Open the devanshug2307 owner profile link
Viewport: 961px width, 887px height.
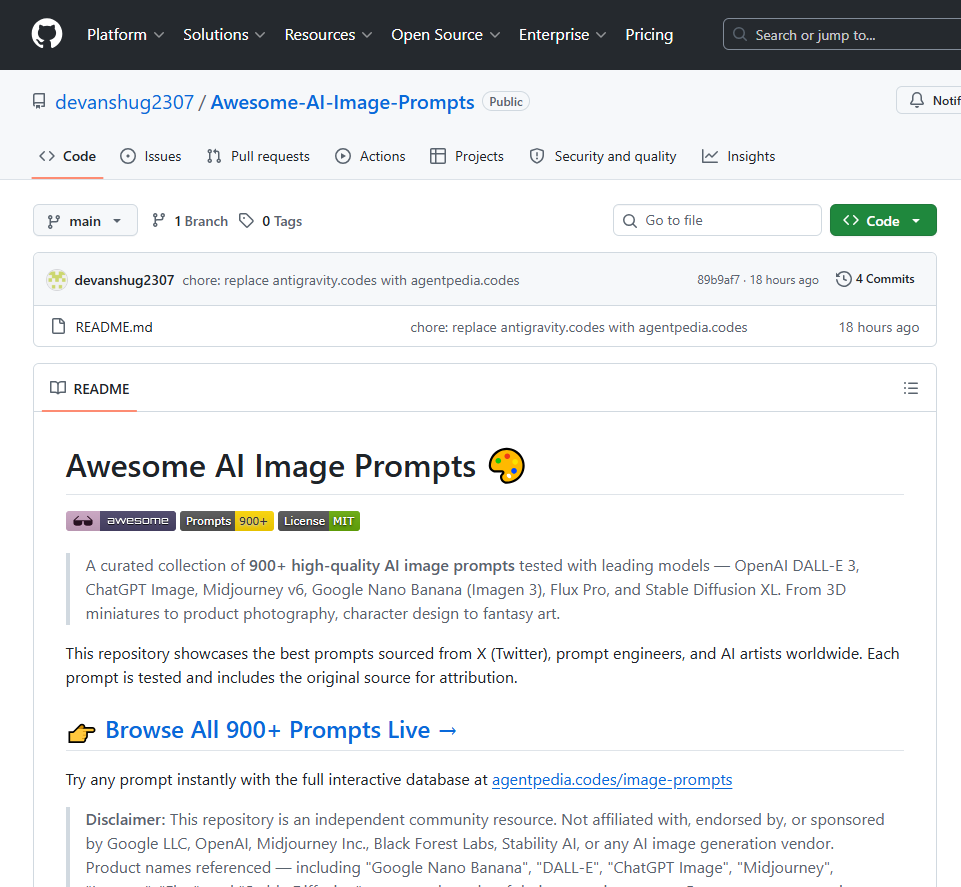tap(124, 102)
